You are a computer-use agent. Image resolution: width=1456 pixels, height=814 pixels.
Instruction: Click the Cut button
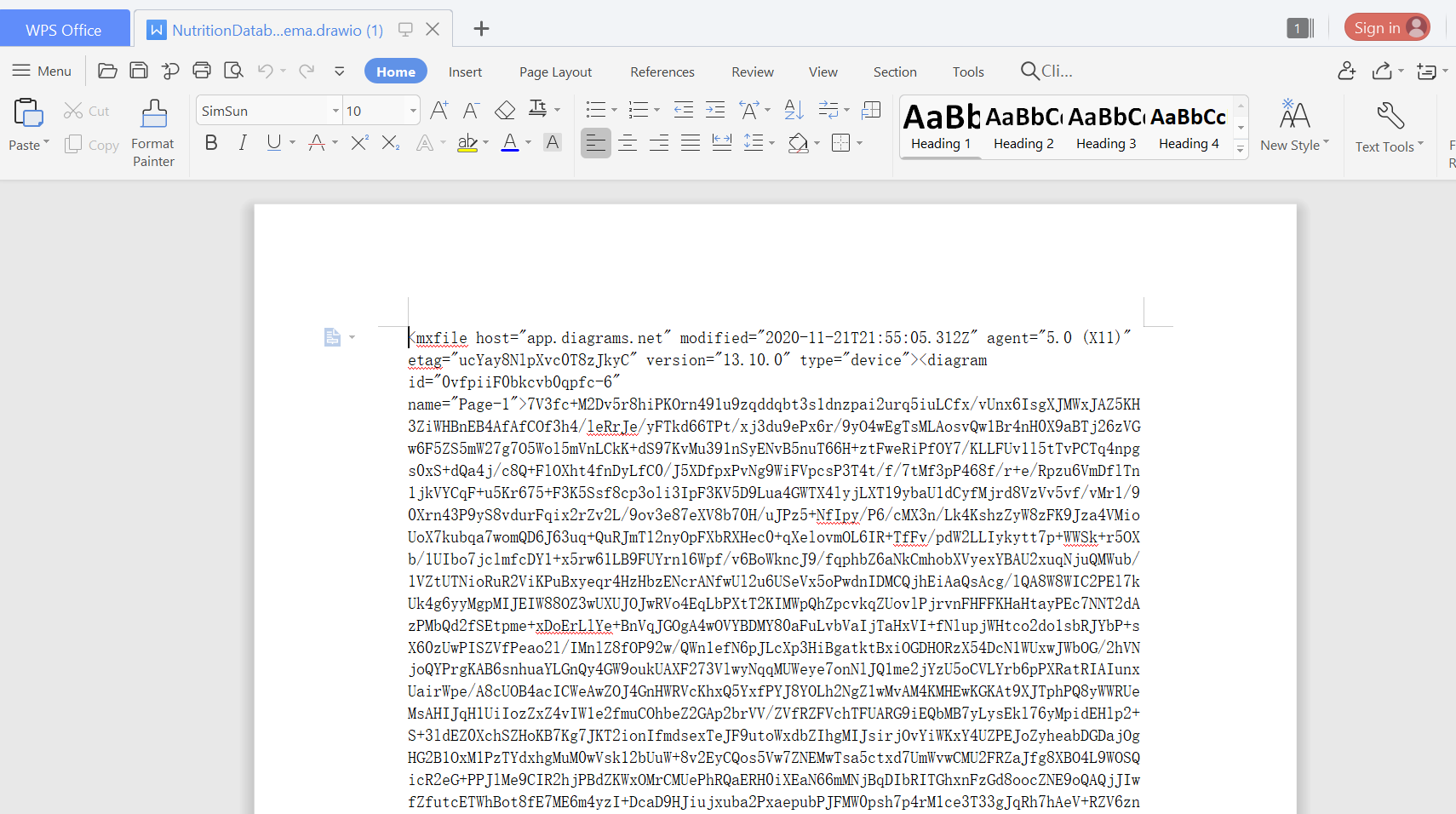pyautogui.click(x=87, y=111)
